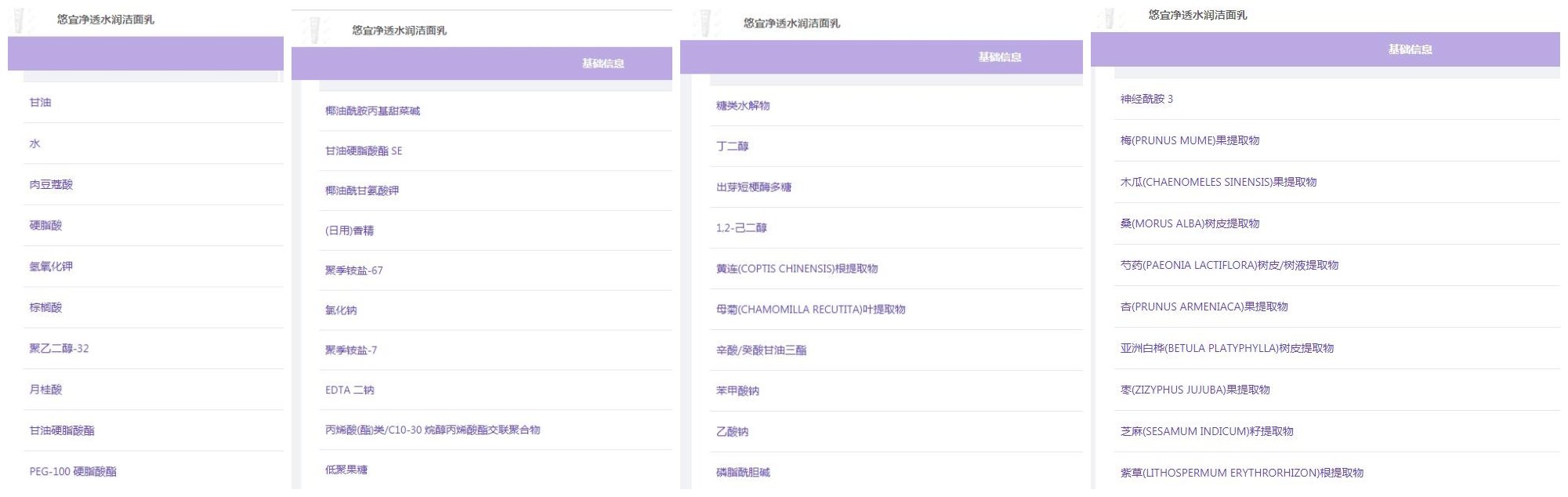Select the COPTIS CHINENSIS root extract
The height and width of the screenshot is (497, 1568).
tap(796, 269)
